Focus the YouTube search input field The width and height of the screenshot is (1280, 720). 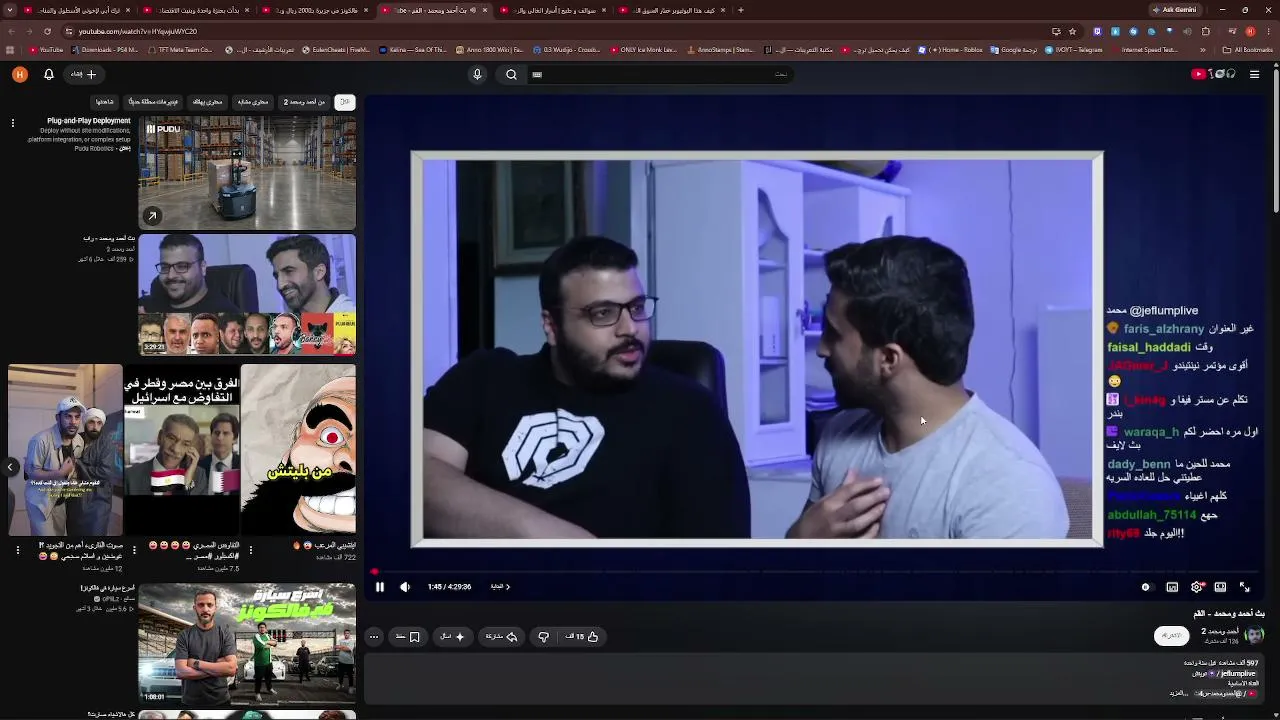(x=660, y=74)
